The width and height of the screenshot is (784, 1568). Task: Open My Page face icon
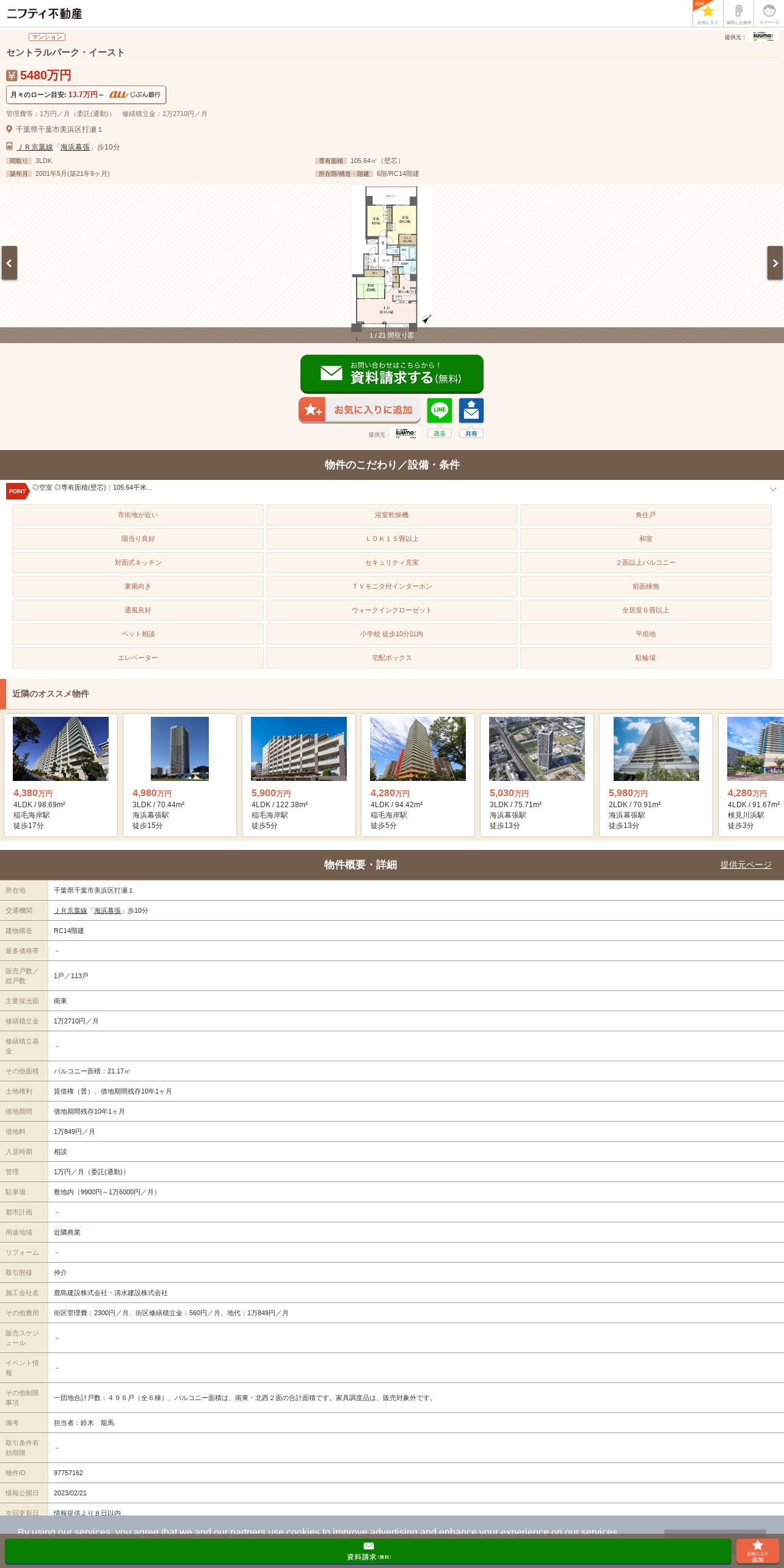(x=769, y=13)
